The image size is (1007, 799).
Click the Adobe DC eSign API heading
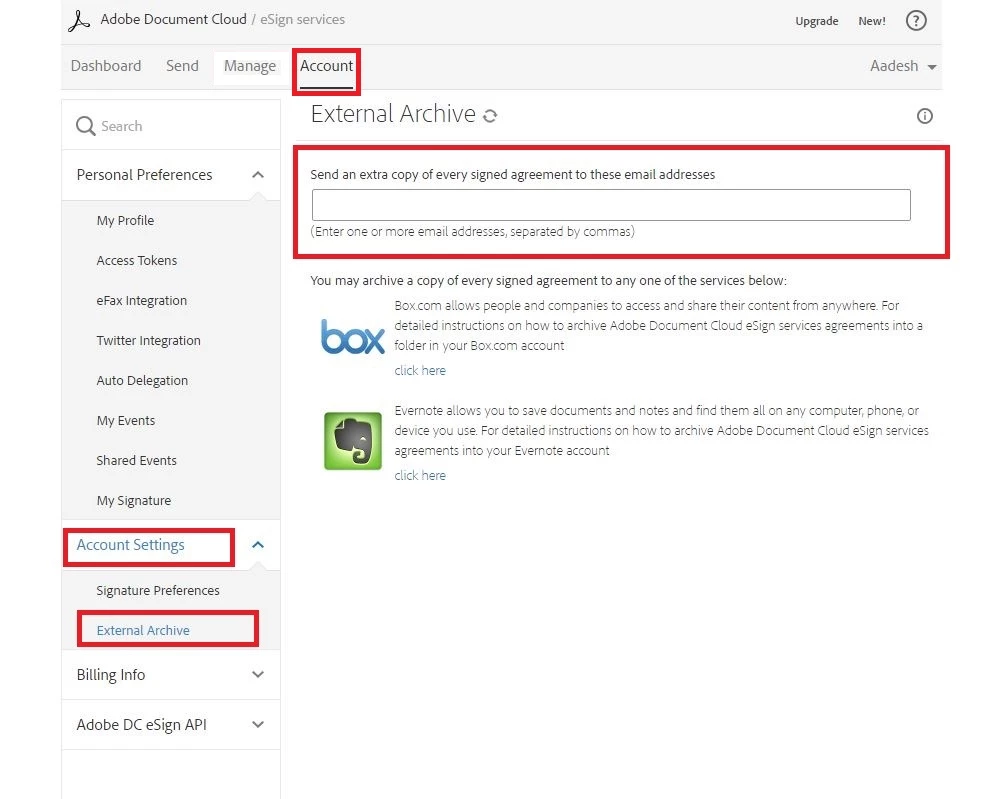pyautogui.click(x=142, y=724)
